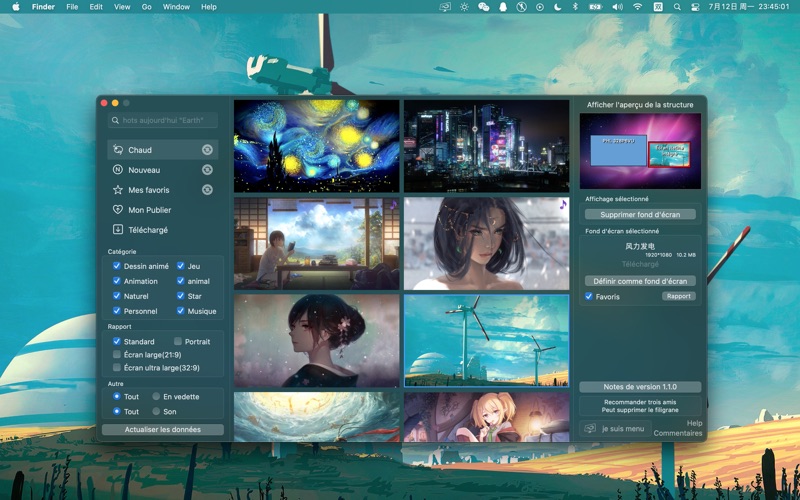Click the refresh icon beside Nouveau
Screen dimensions: 800x500
(207, 170)
